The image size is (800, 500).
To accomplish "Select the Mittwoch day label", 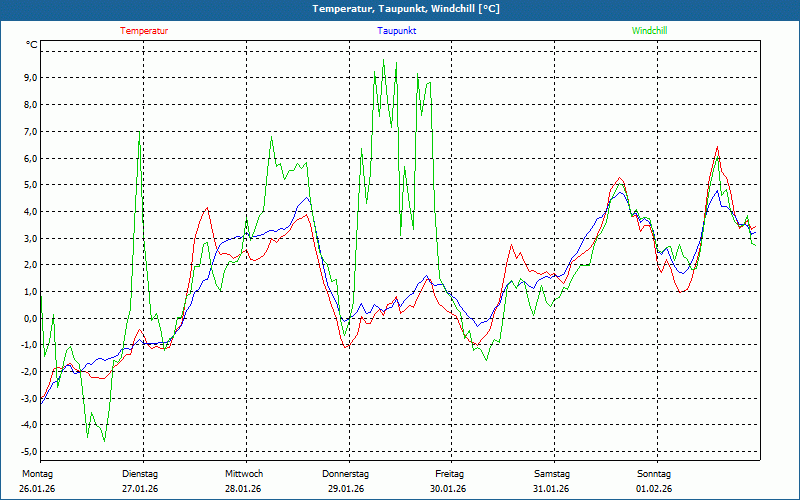I will [x=243, y=473].
